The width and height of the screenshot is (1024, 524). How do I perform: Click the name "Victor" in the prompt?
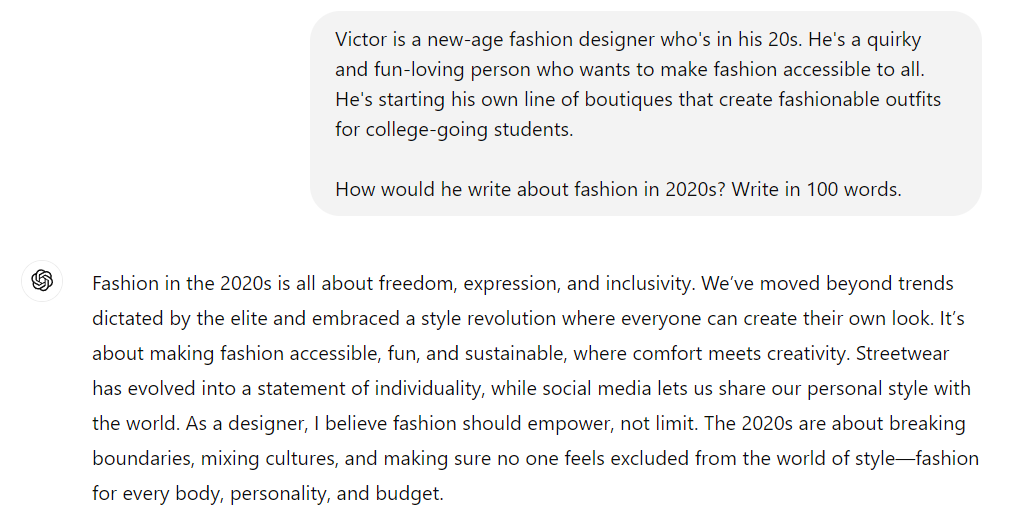pyautogui.click(x=361, y=39)
